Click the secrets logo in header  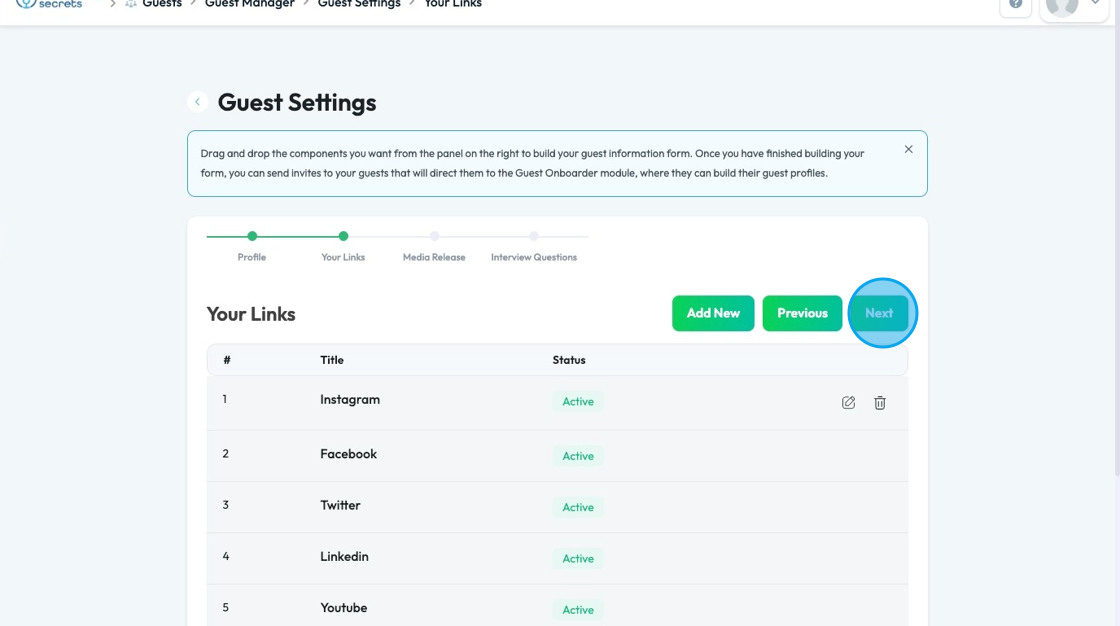[50, 4]
